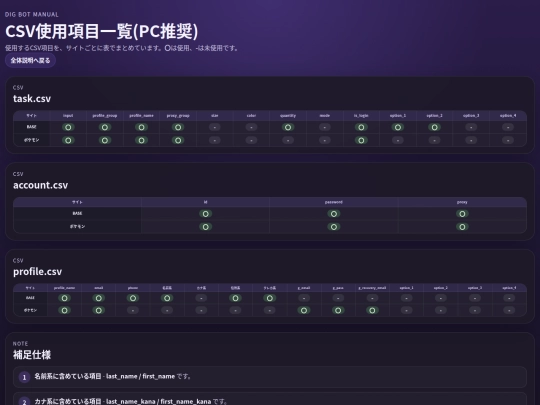Click the O badge for BASE proxy_group in task.csv
The width and height of the screenshot is (540, 405).
click(x=178, y=127)
